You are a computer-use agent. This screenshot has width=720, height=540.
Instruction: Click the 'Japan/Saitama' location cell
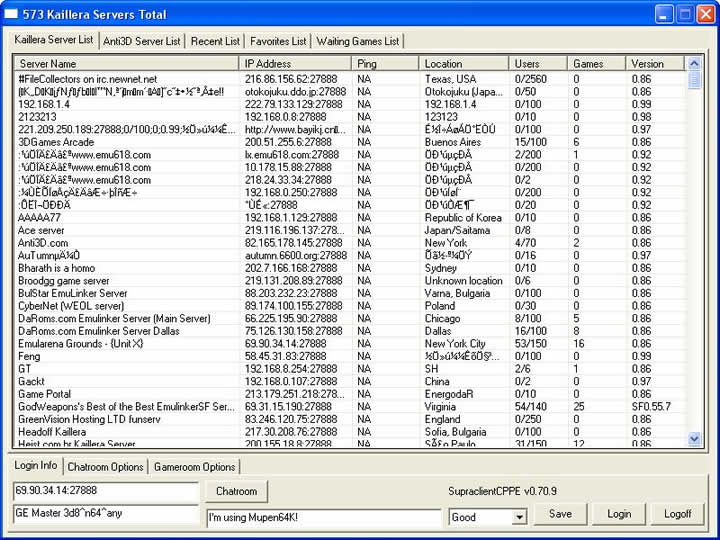(457, 230)
